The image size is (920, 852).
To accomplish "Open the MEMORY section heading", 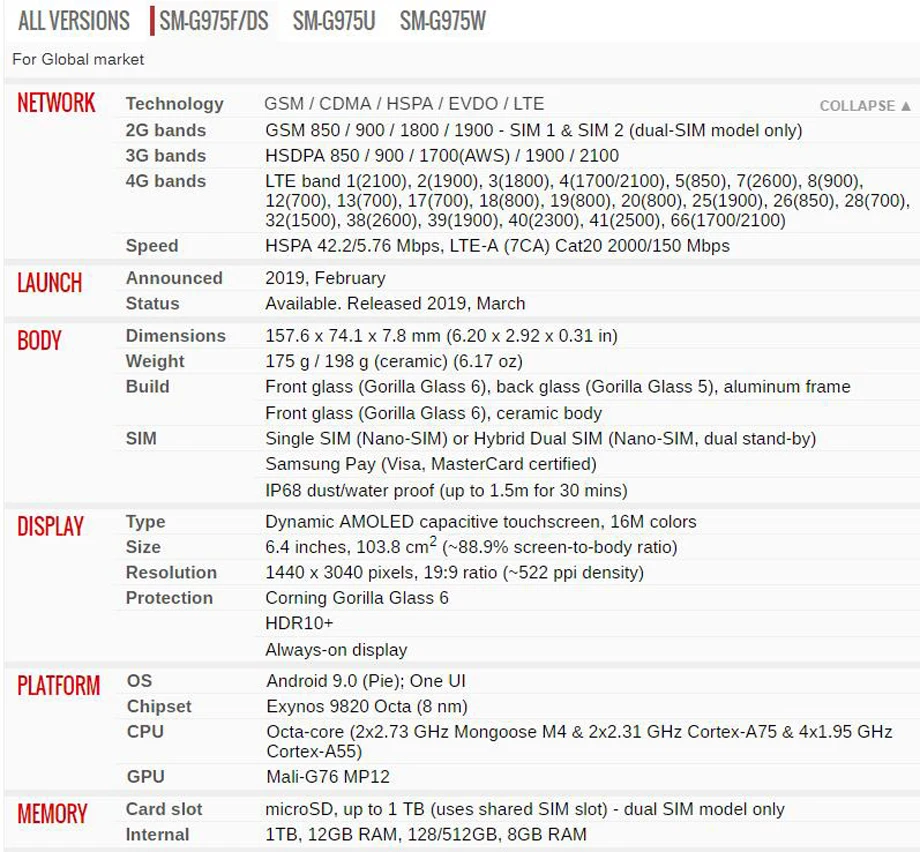I will point(52,814).
